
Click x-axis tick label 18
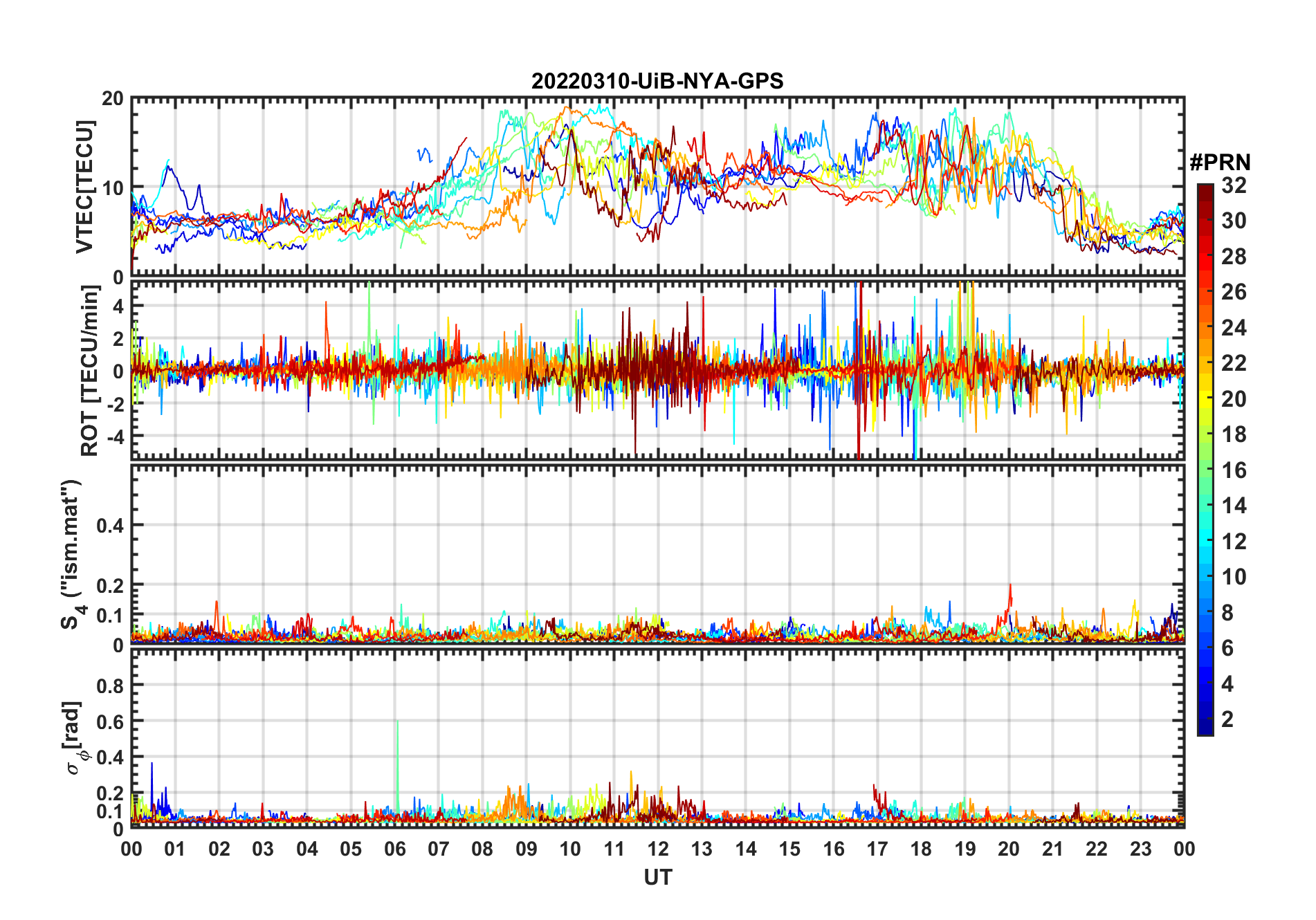[x=921, y=849]
